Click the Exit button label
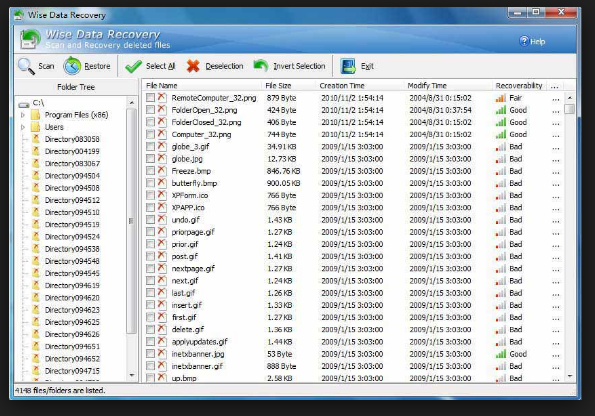Screen dimensions: 595x416 click(367, 66)
